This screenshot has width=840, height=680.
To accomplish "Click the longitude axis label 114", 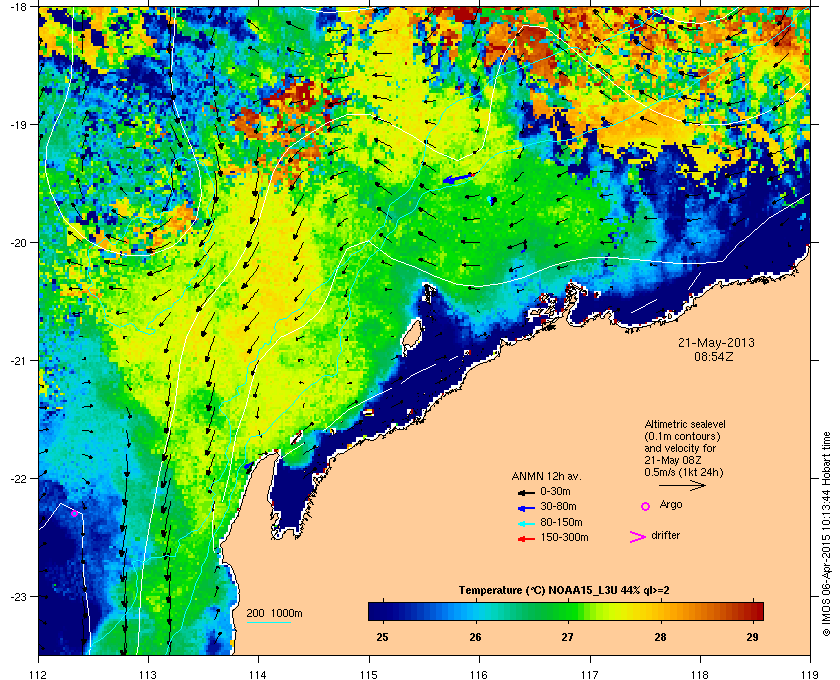I will [x=258, y=674].
